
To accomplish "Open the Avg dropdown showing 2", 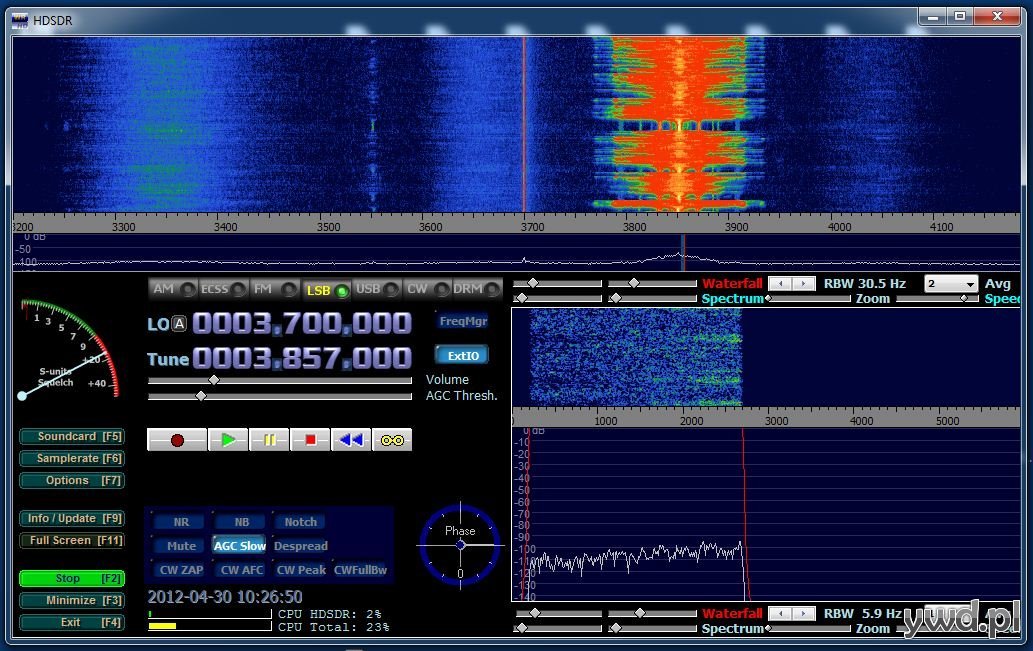I will [950, 284].
